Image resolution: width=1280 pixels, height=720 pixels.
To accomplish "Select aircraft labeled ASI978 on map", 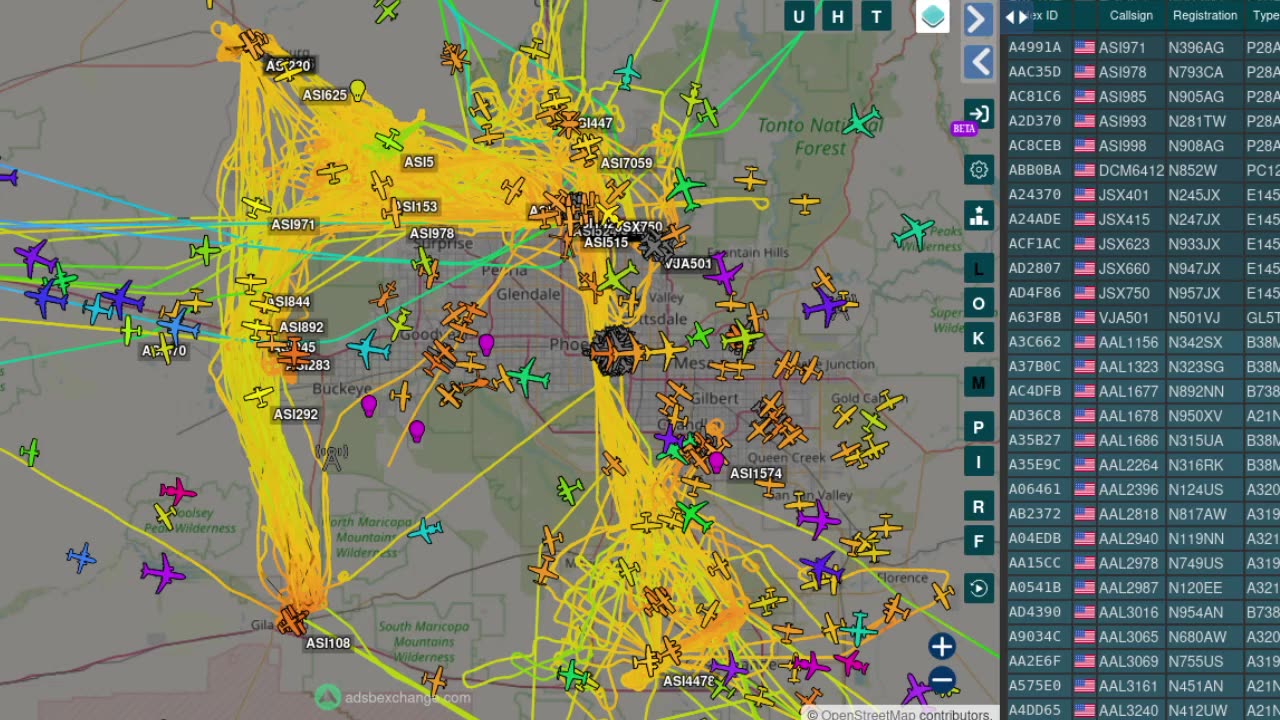I will pos(432,234).
